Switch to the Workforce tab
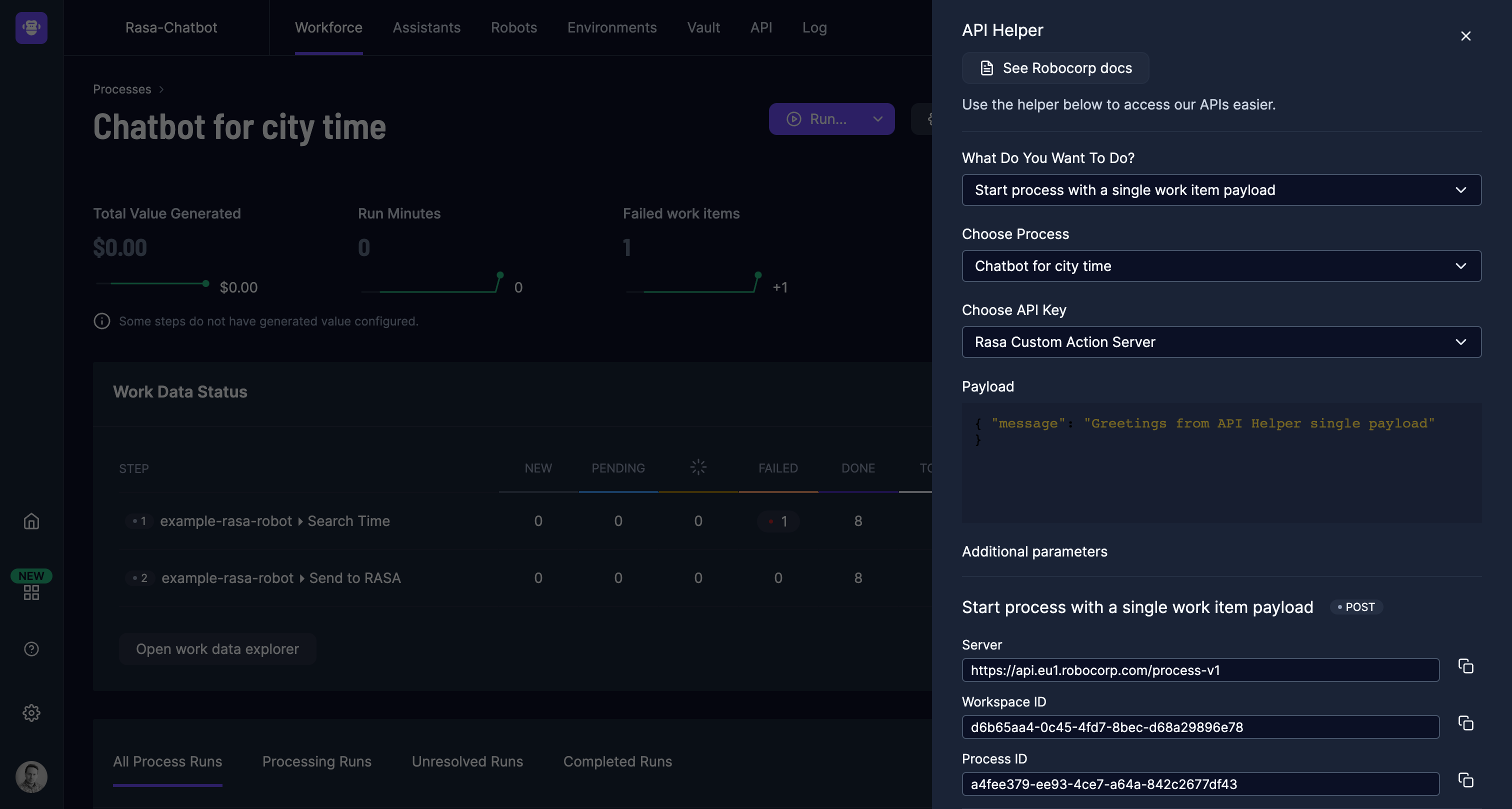 328,27
